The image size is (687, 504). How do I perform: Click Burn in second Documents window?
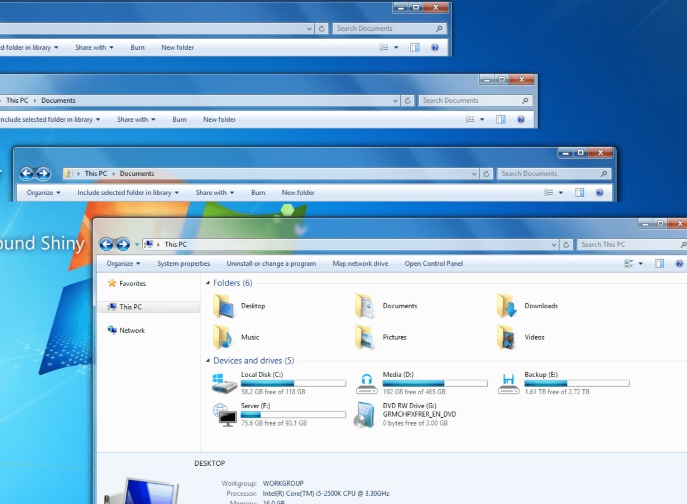[179, 119]
